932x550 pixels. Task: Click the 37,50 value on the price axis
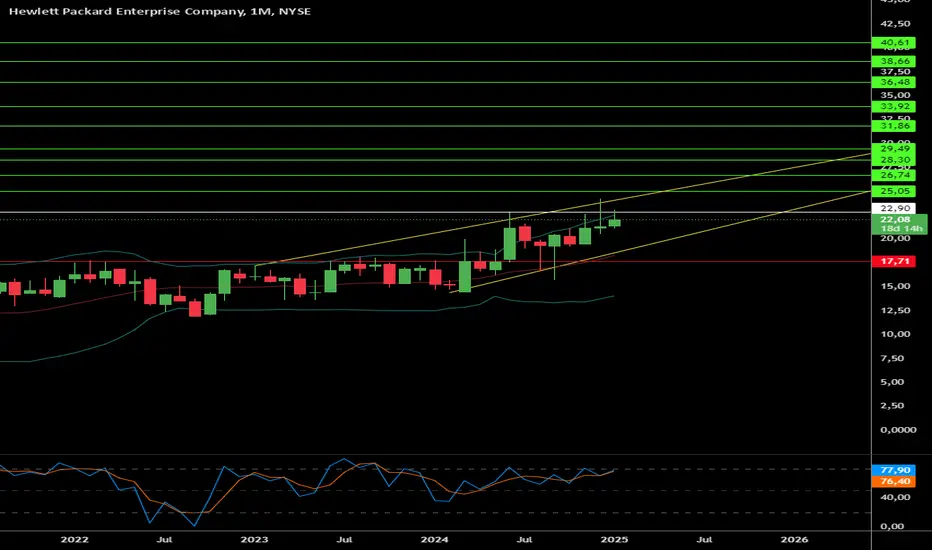click(x=895, y=71)
